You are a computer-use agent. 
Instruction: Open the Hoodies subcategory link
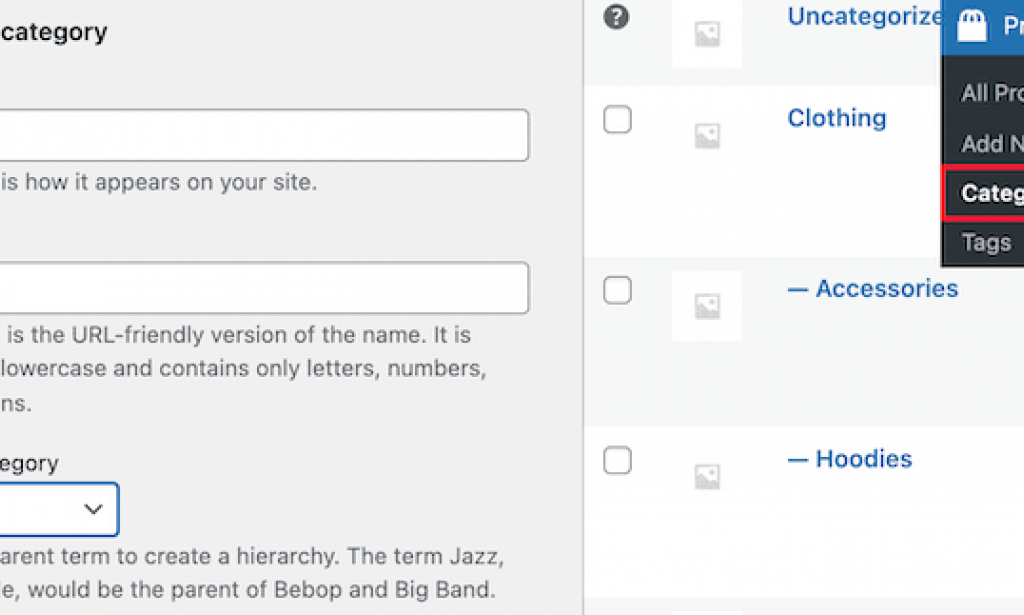coord(850,459)
